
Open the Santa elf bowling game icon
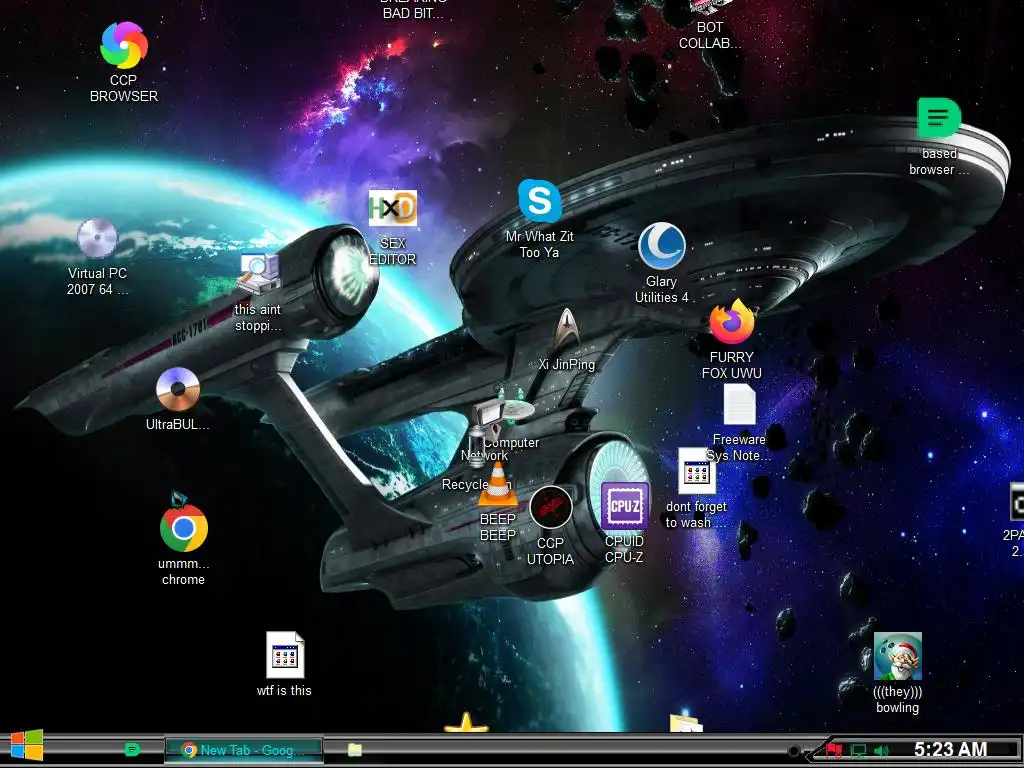(897, 656)
